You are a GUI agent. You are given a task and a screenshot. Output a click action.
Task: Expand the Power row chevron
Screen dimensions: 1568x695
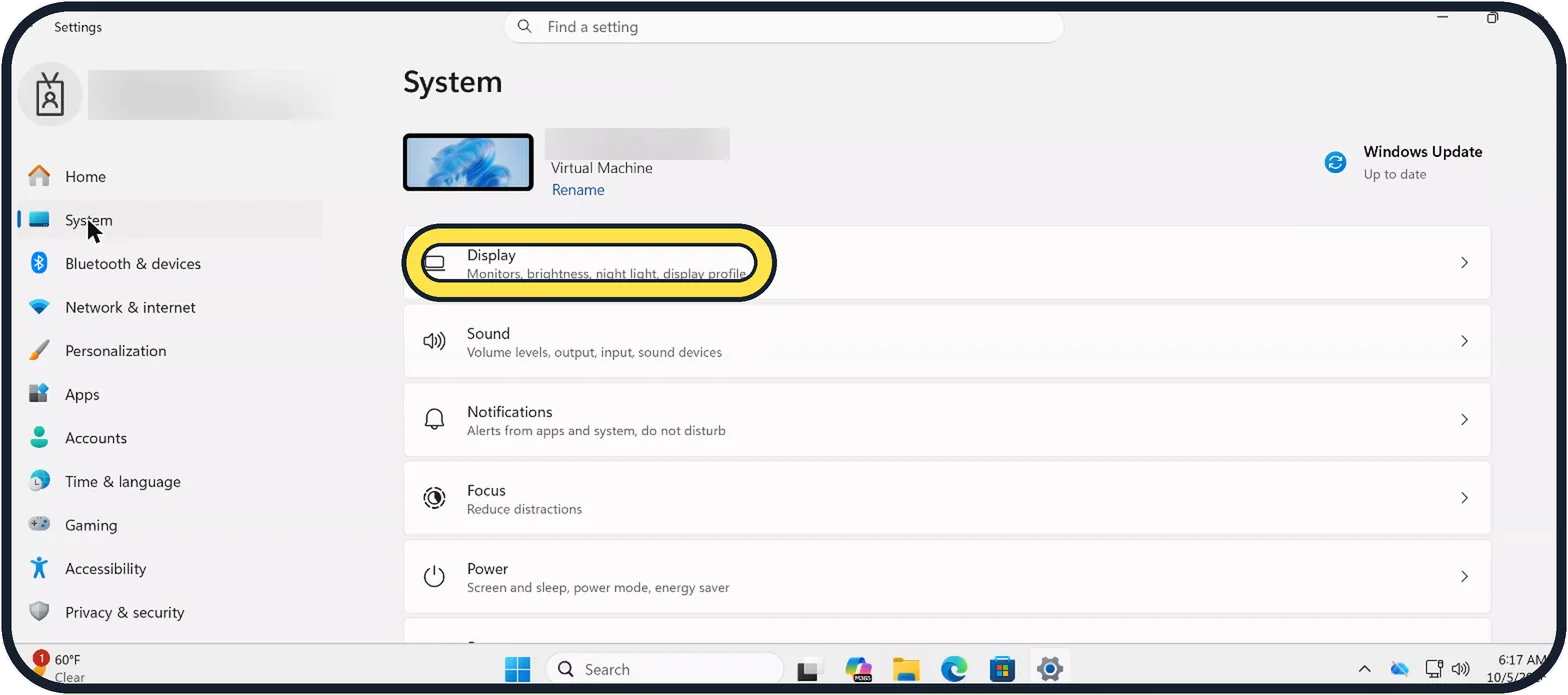point(1464,576)
